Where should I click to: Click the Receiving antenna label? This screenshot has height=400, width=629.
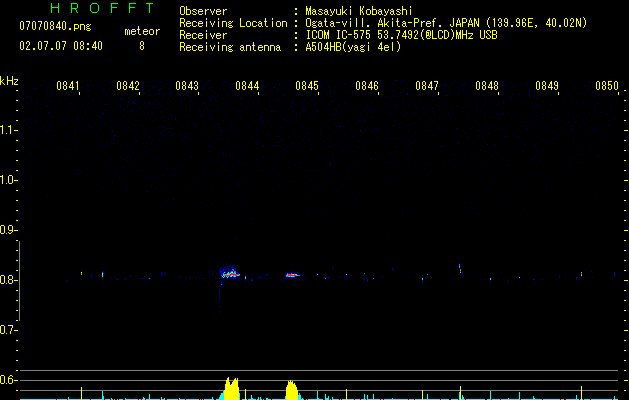pyautogui.click(x=230, y=47)
